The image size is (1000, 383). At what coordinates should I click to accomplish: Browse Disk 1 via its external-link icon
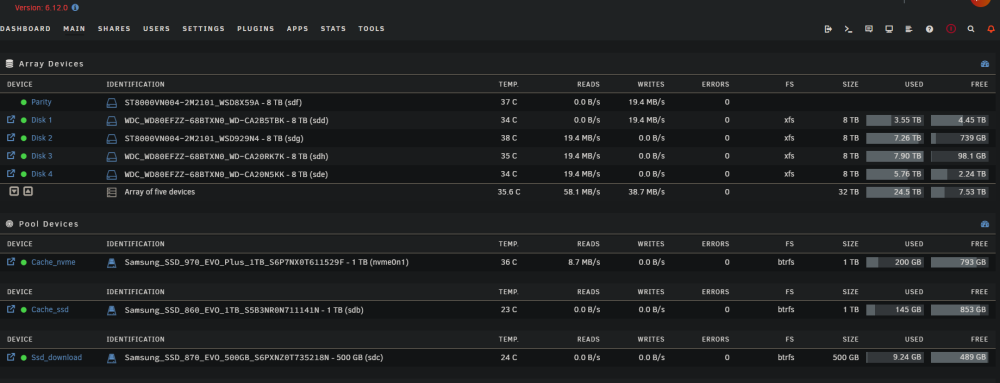pos(11,120)
